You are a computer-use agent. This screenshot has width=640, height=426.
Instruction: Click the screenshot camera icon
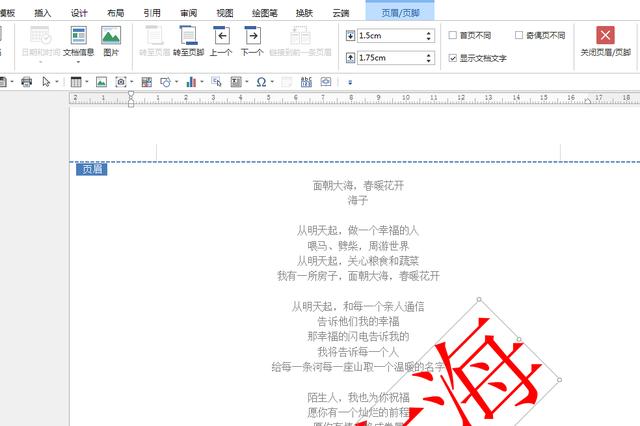point(121,82)
